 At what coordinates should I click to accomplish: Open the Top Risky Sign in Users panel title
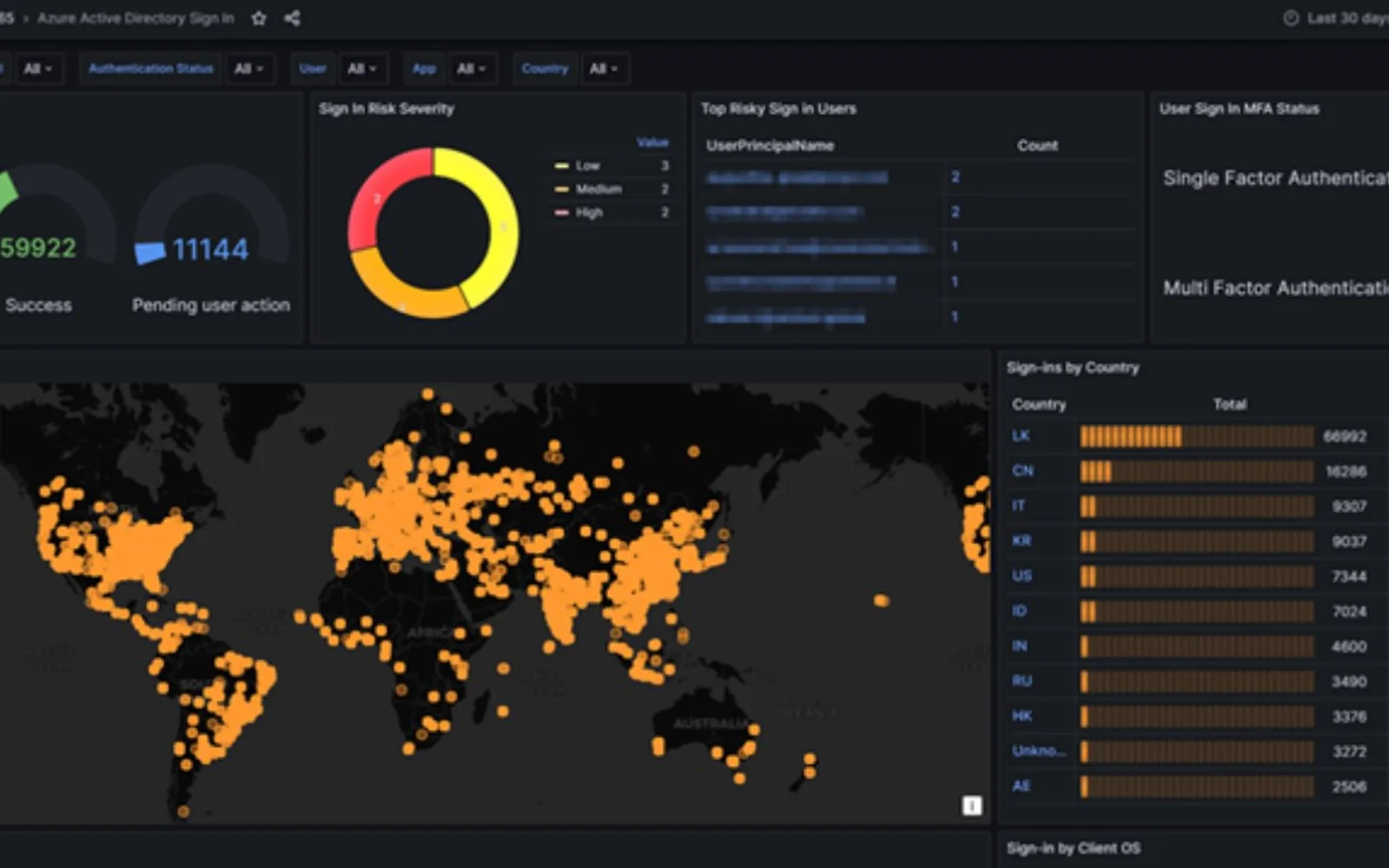click(x=779, y=108)
